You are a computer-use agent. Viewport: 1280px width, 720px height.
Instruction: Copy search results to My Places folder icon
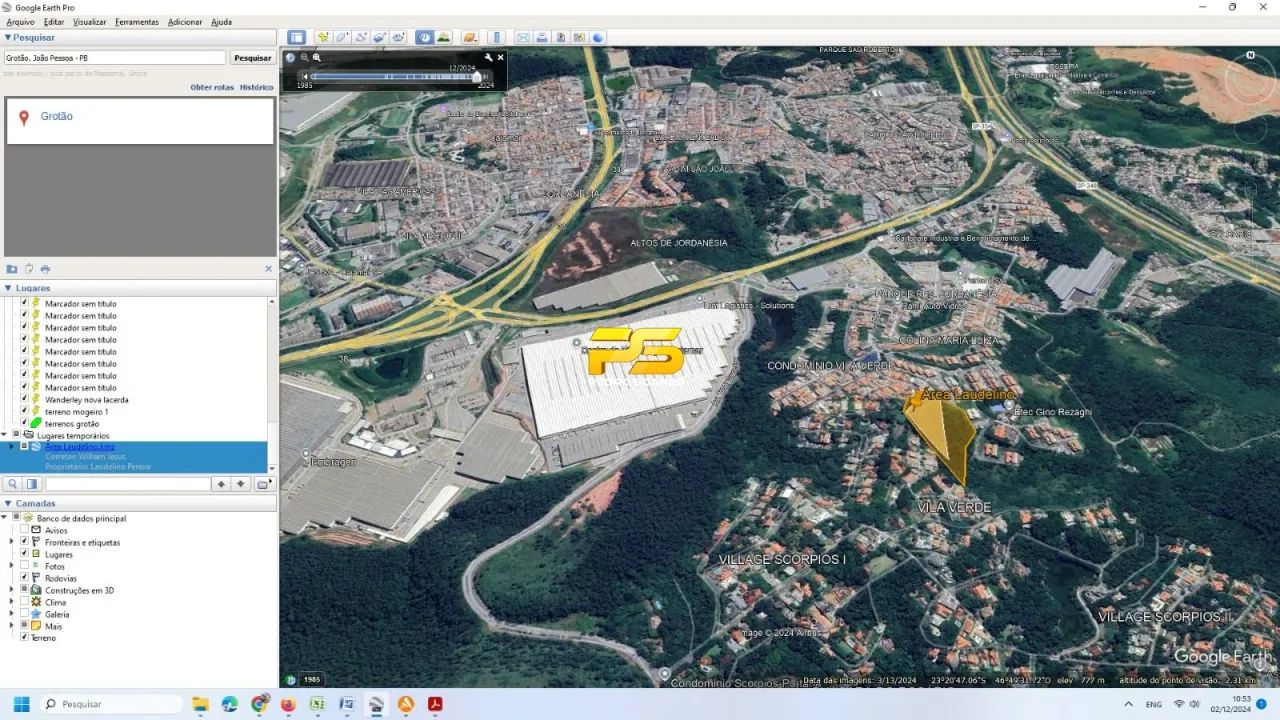point(12,269)
